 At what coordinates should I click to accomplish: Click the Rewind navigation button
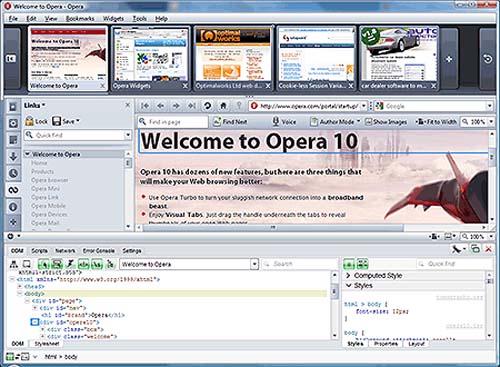coord(145,106)
